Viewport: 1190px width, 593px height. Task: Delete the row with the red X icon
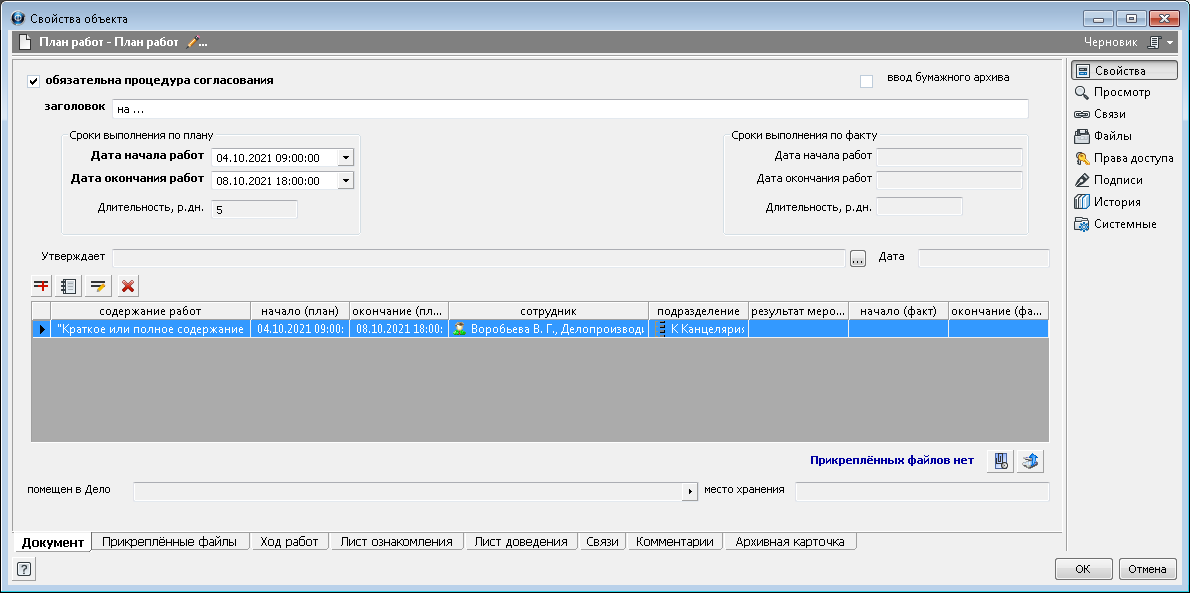tap(128, 286)
